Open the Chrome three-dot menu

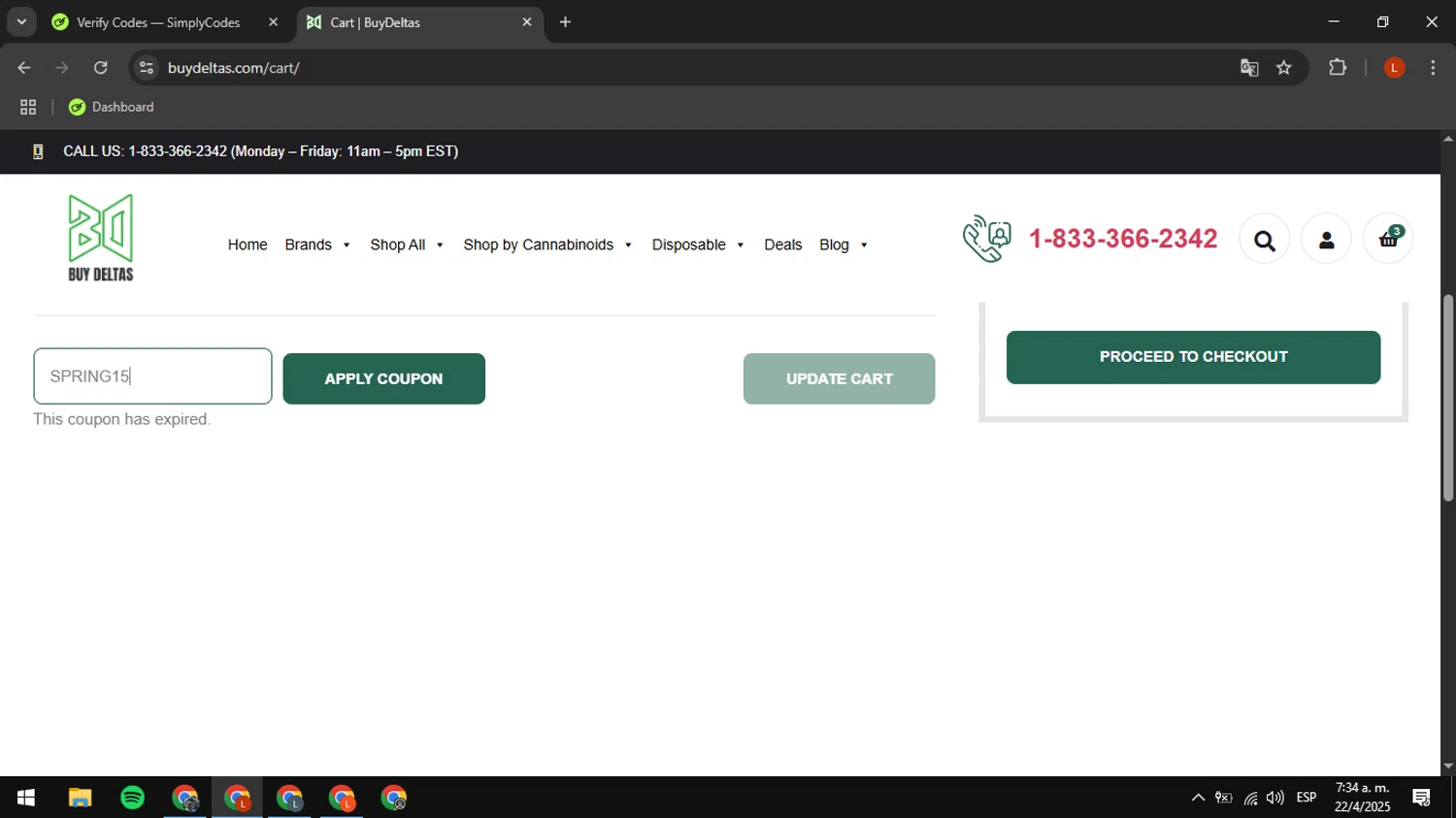click(x=1433, y=68)
